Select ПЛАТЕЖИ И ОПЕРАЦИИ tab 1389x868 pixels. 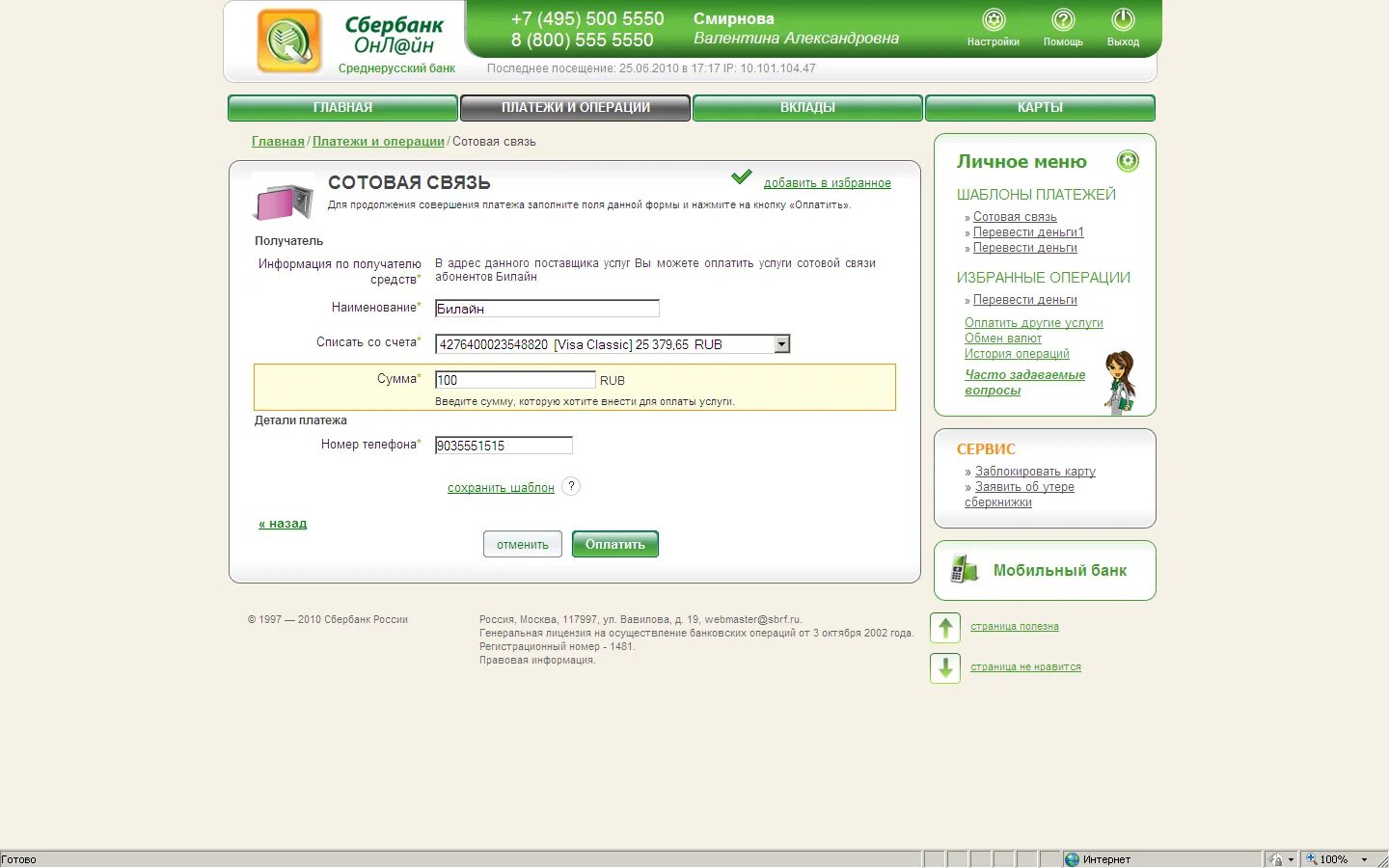click(x=575, y=108)
